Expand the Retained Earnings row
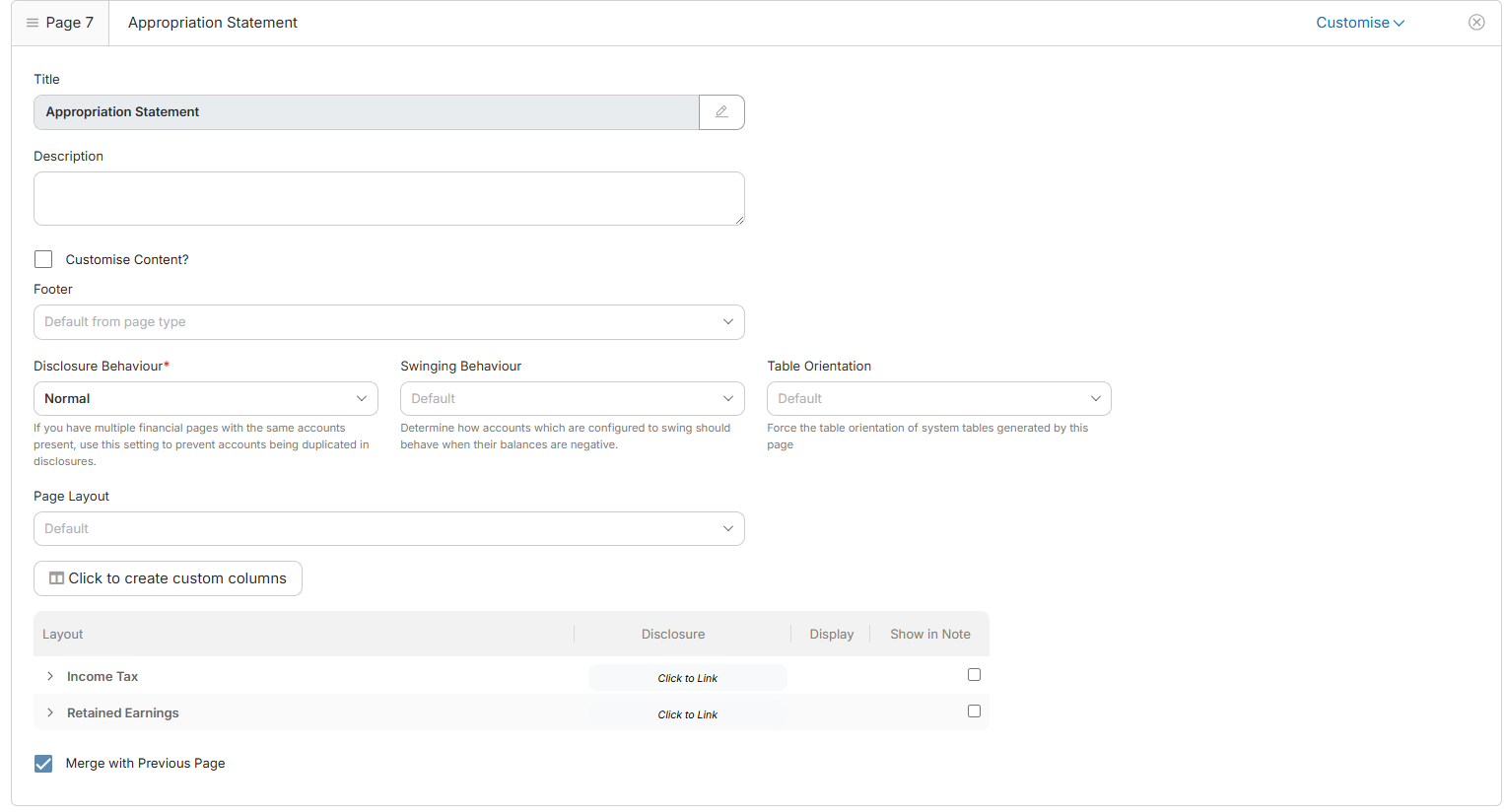The image size is (1504, 812). coord(50,713)
